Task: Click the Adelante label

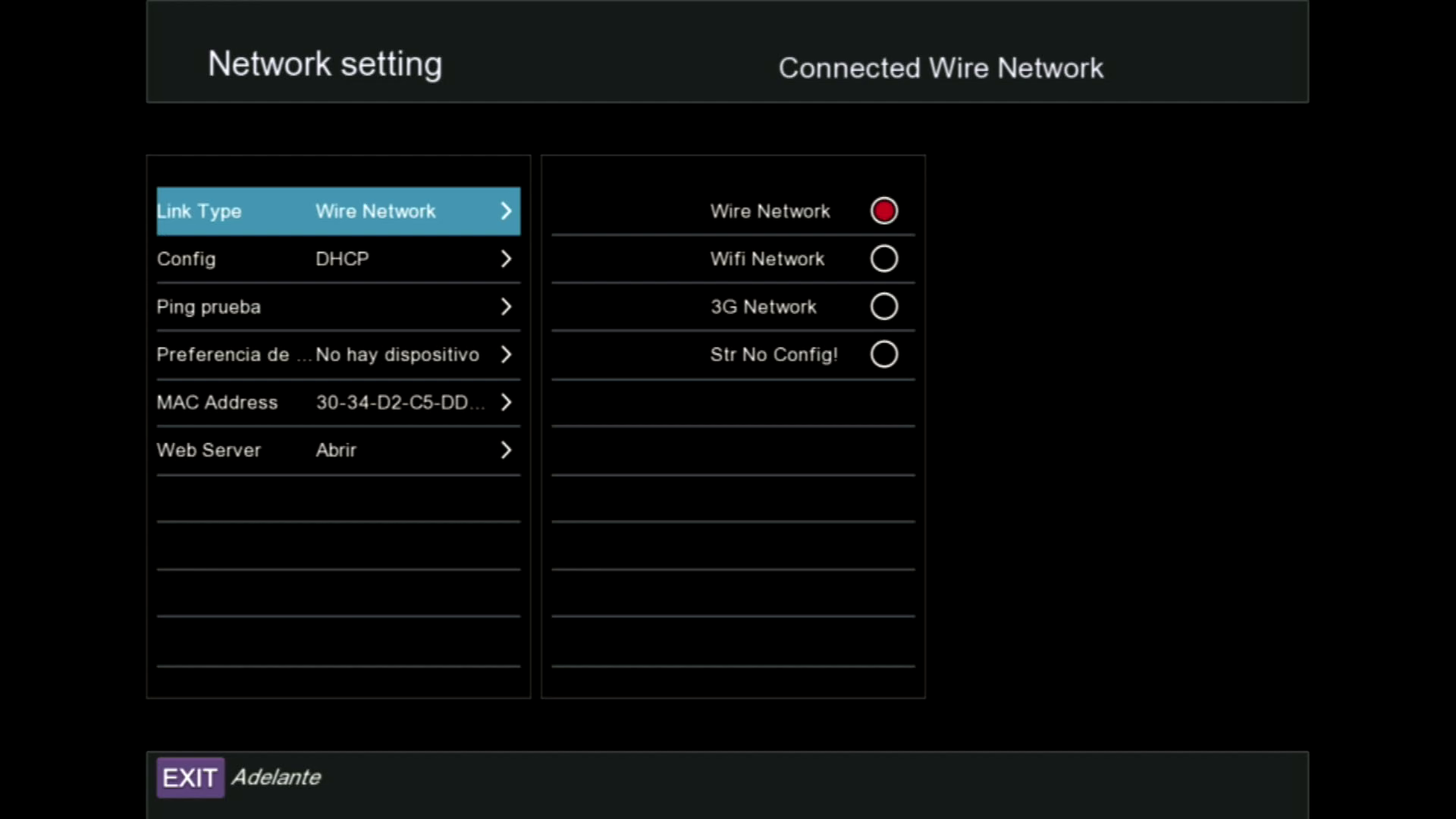Action: tap(276, 777)
